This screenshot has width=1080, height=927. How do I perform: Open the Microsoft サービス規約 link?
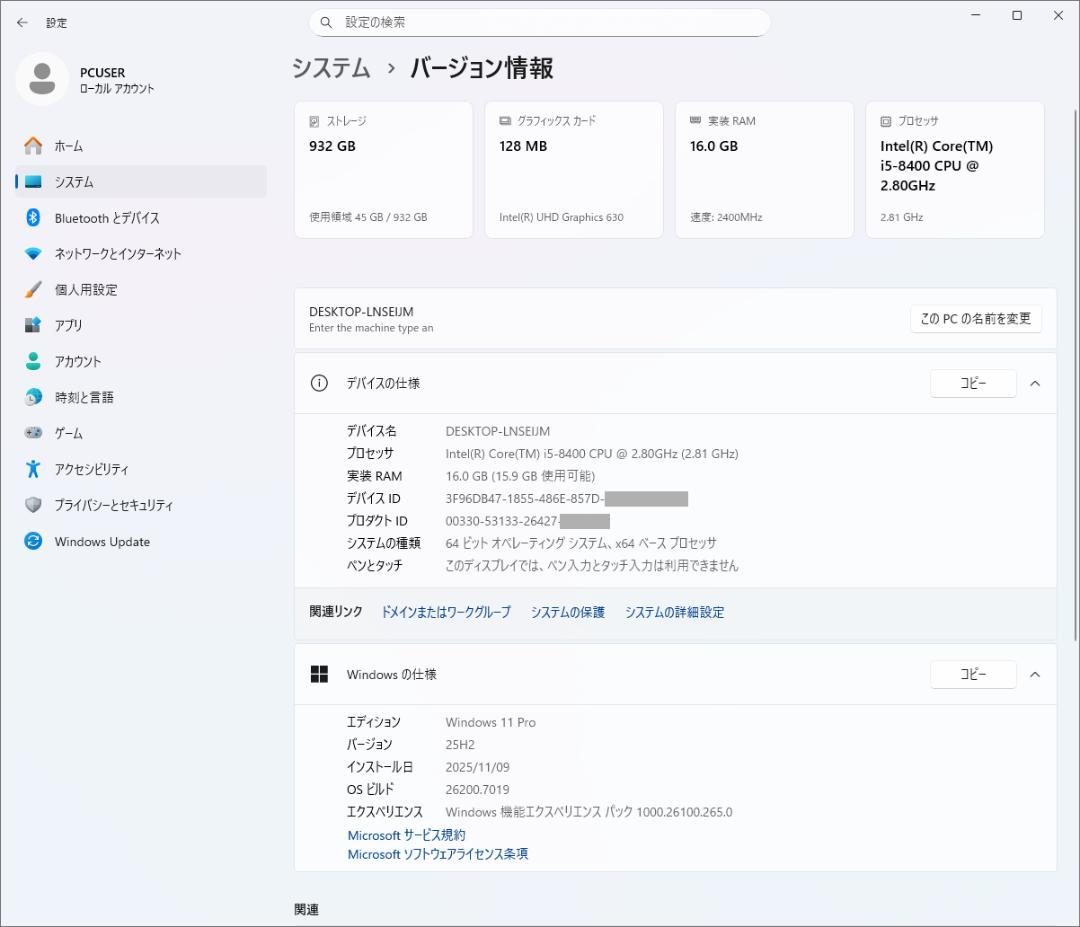tap(404, 835)
